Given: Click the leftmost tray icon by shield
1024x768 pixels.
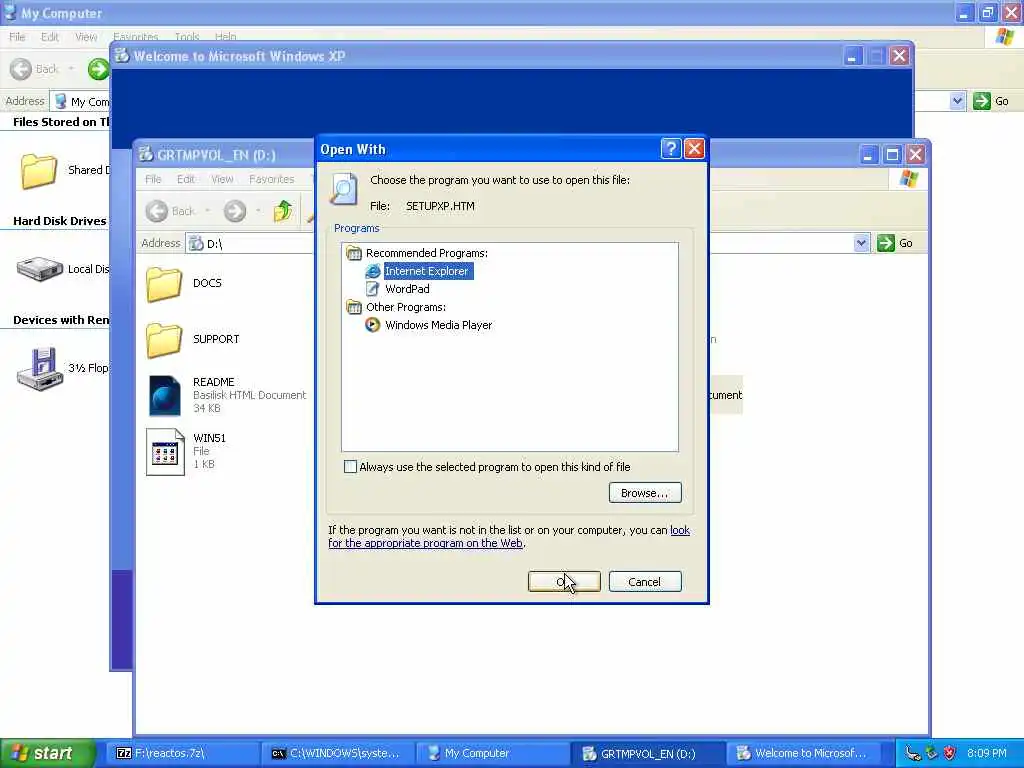Looking at the screenshot, I should click(x=912, y=753).
